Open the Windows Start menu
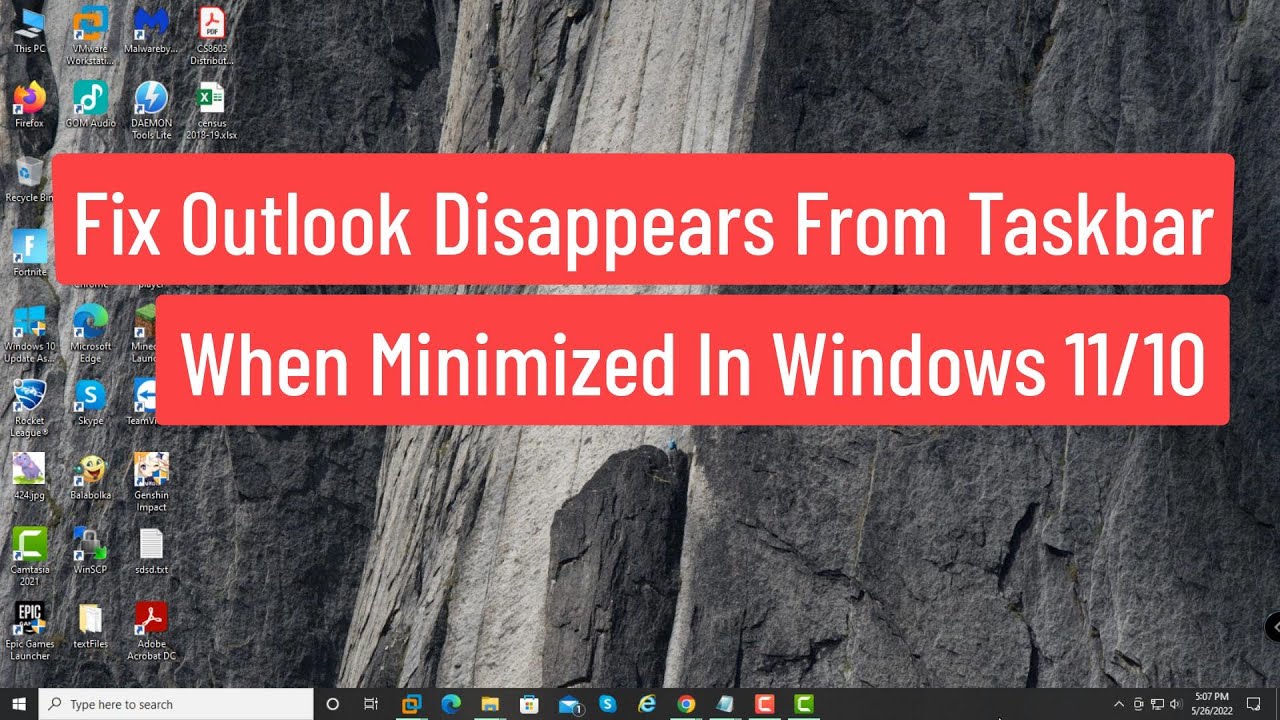 [x=19, y=704]
